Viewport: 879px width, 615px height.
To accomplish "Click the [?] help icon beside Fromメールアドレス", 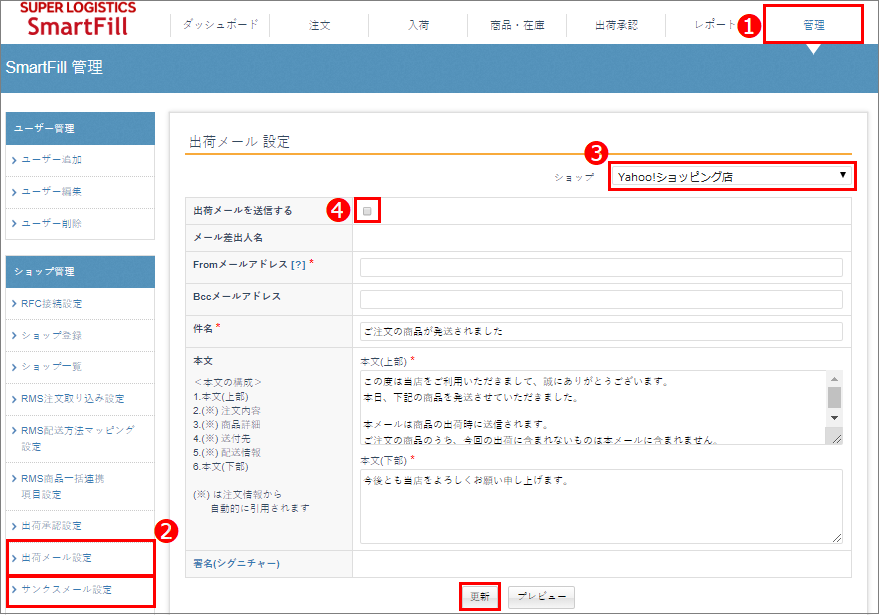I will pyautogui.click(x=298, y=264).
